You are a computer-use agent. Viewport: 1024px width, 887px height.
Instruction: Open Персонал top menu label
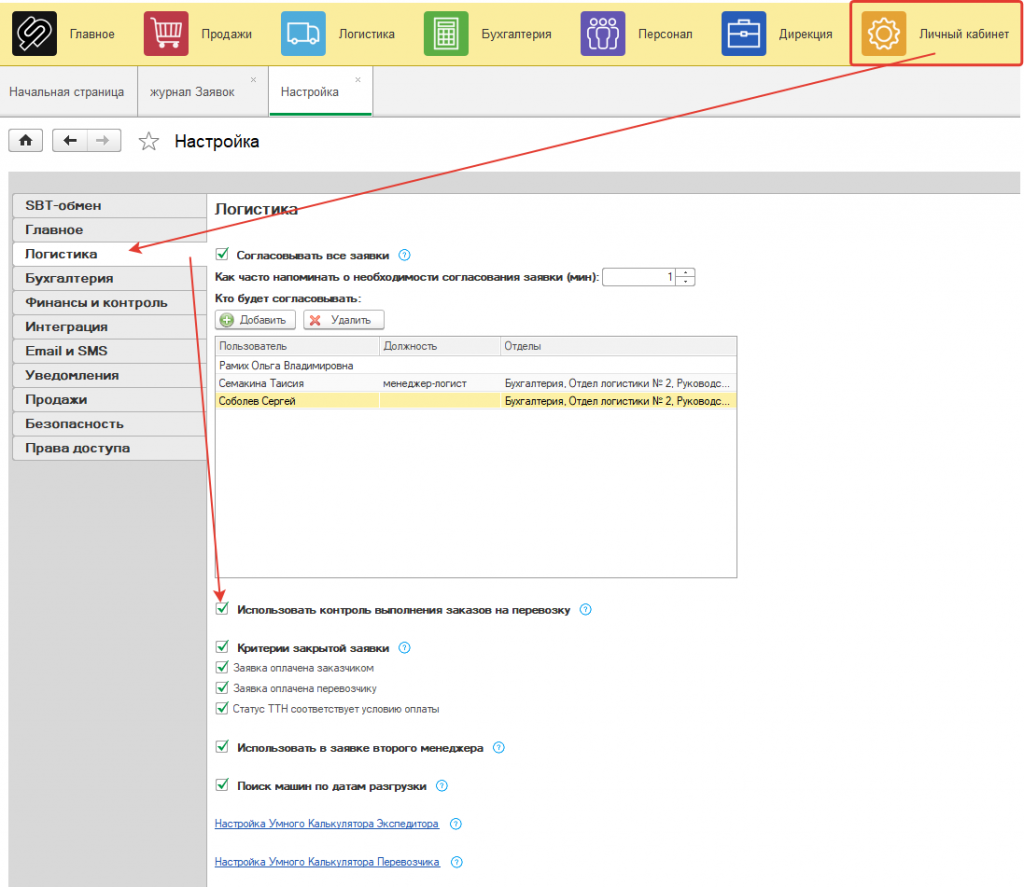pos(665,34)
